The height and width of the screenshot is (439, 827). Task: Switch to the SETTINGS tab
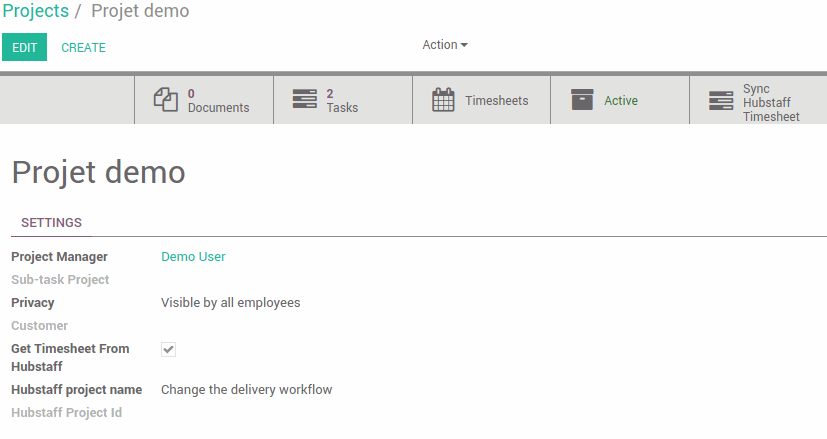pos(51,223)
